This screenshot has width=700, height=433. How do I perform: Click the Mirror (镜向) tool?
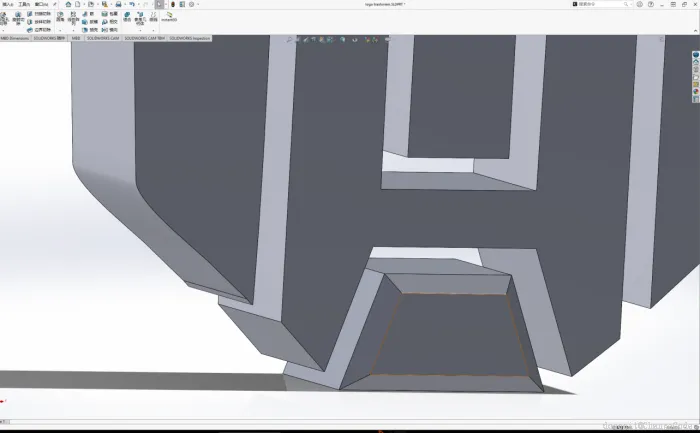110,30
